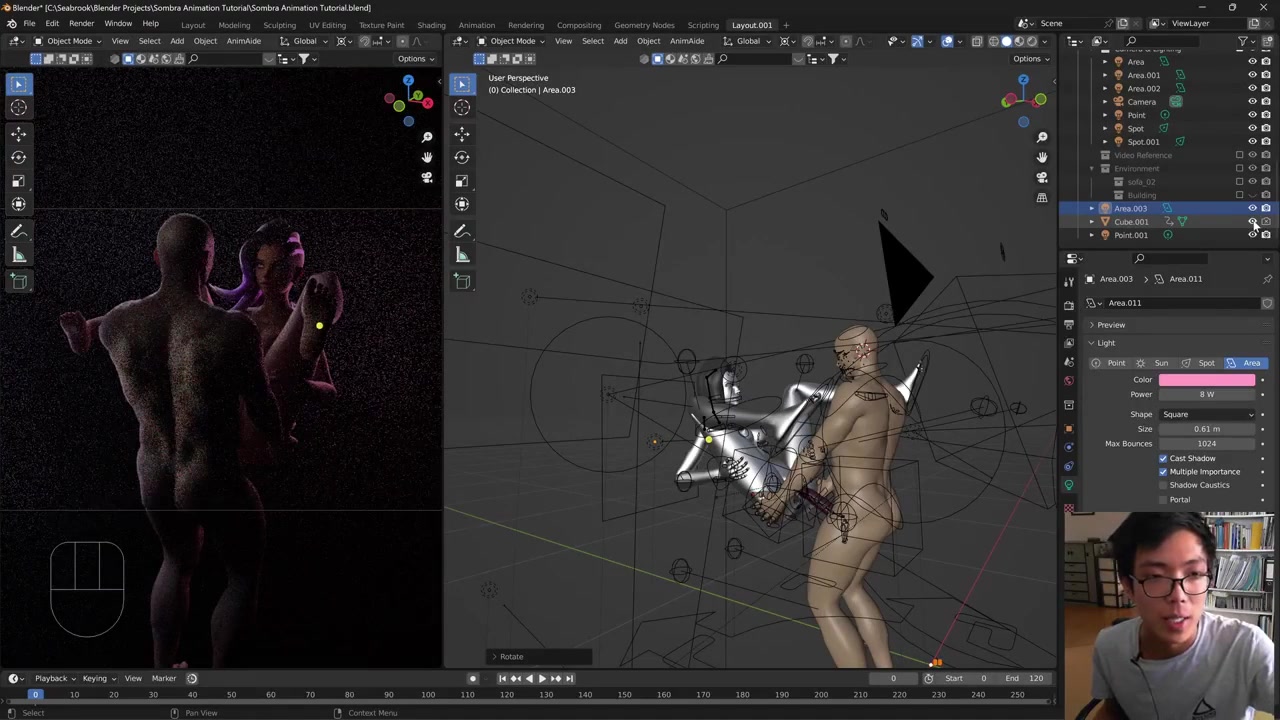1280x720 pixels.
Task: Activate the Rotate tool in right viewport
Action: coord(462,157)
